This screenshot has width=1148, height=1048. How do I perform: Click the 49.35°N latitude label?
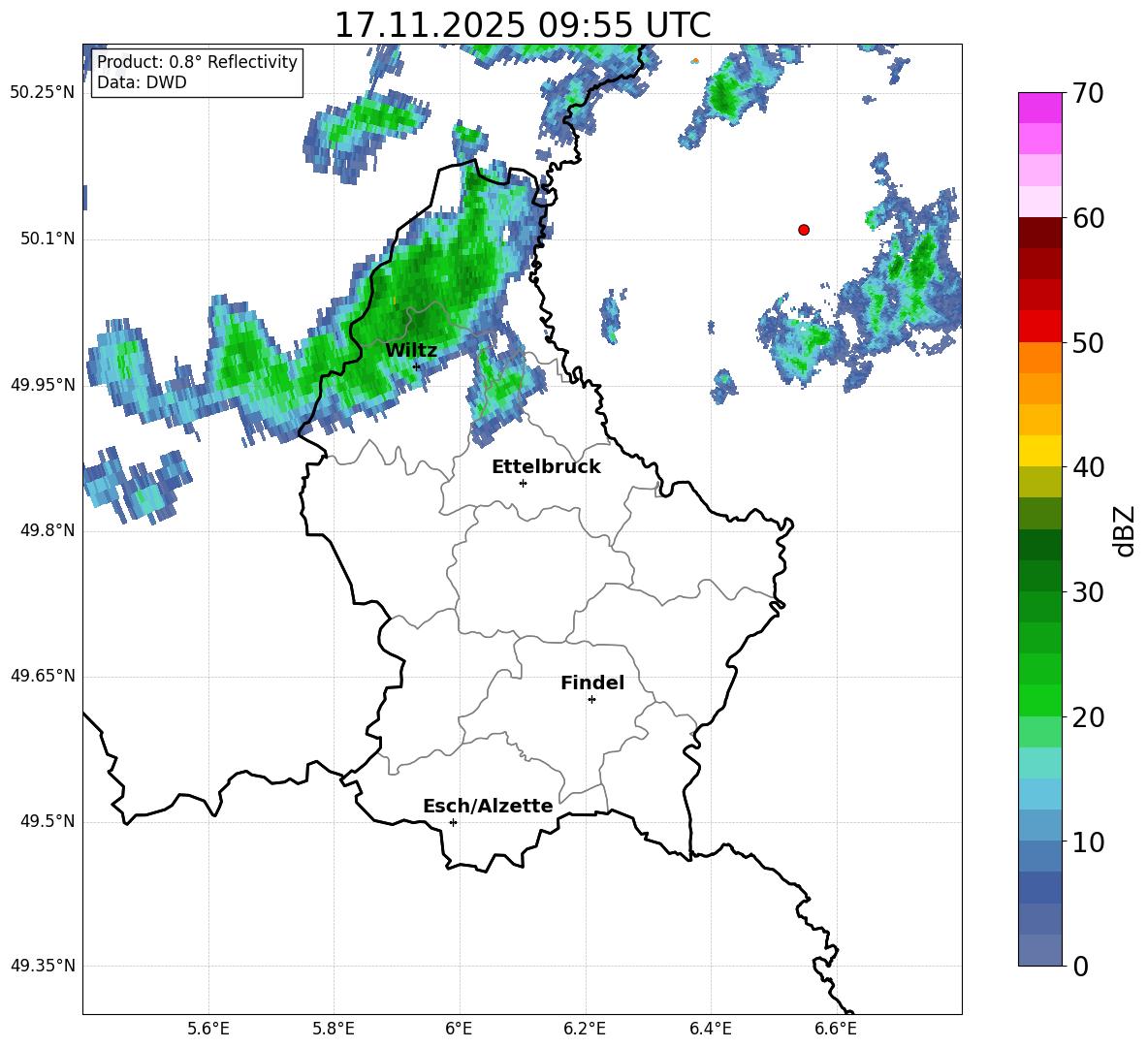[x=43, y=966]
